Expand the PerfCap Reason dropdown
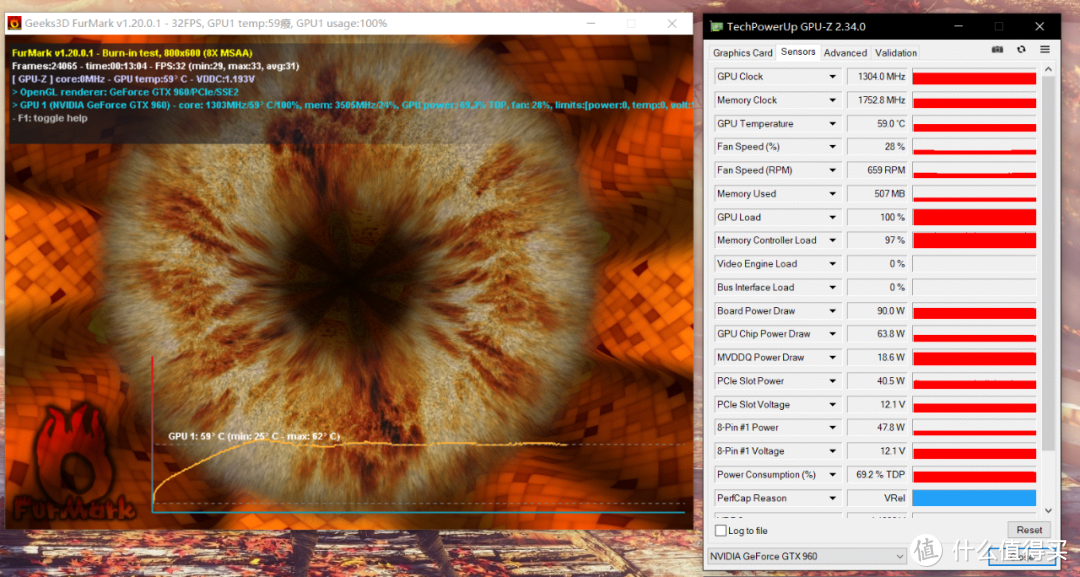 click(x=832, y=498)
